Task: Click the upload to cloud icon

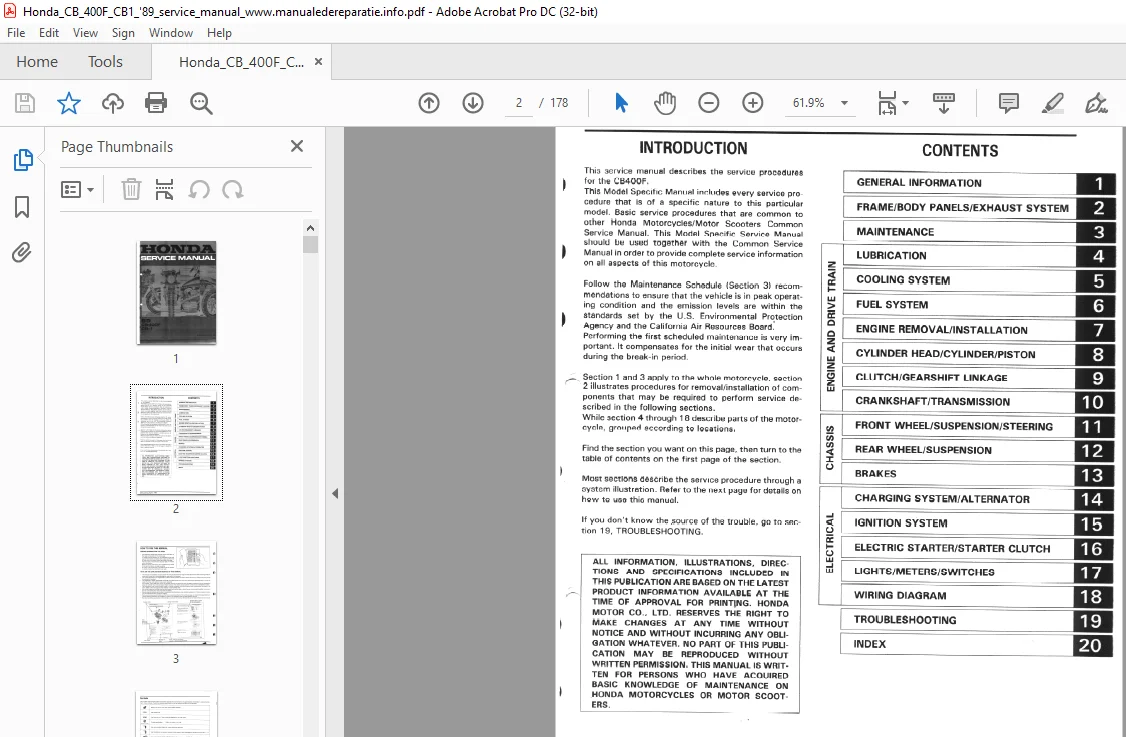Action: pyautogui.click(x=113, y=103)
